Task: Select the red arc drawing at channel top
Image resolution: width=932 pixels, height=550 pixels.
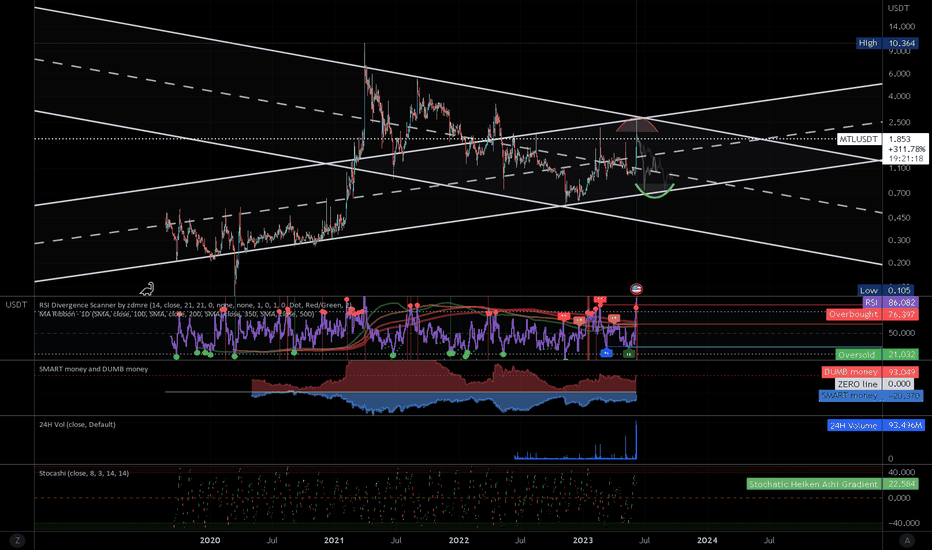Action: click(x=637, y=124)
